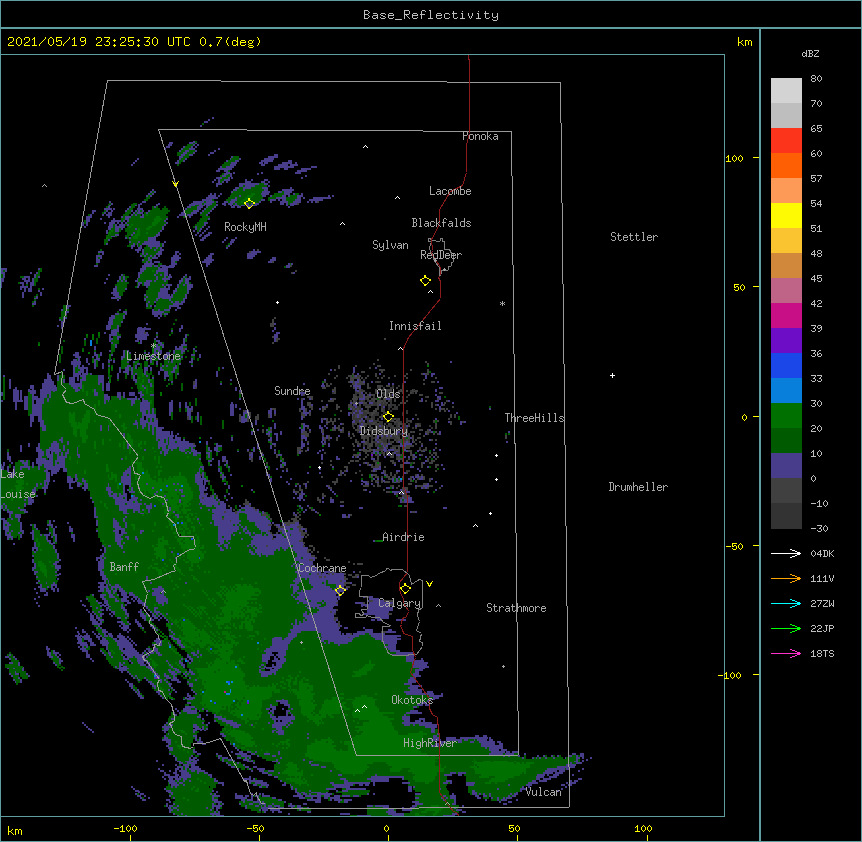The height and width of the screenshot is (842, 862).
Task: Click the Airdrie city label
Action: [x=403, y=537]
